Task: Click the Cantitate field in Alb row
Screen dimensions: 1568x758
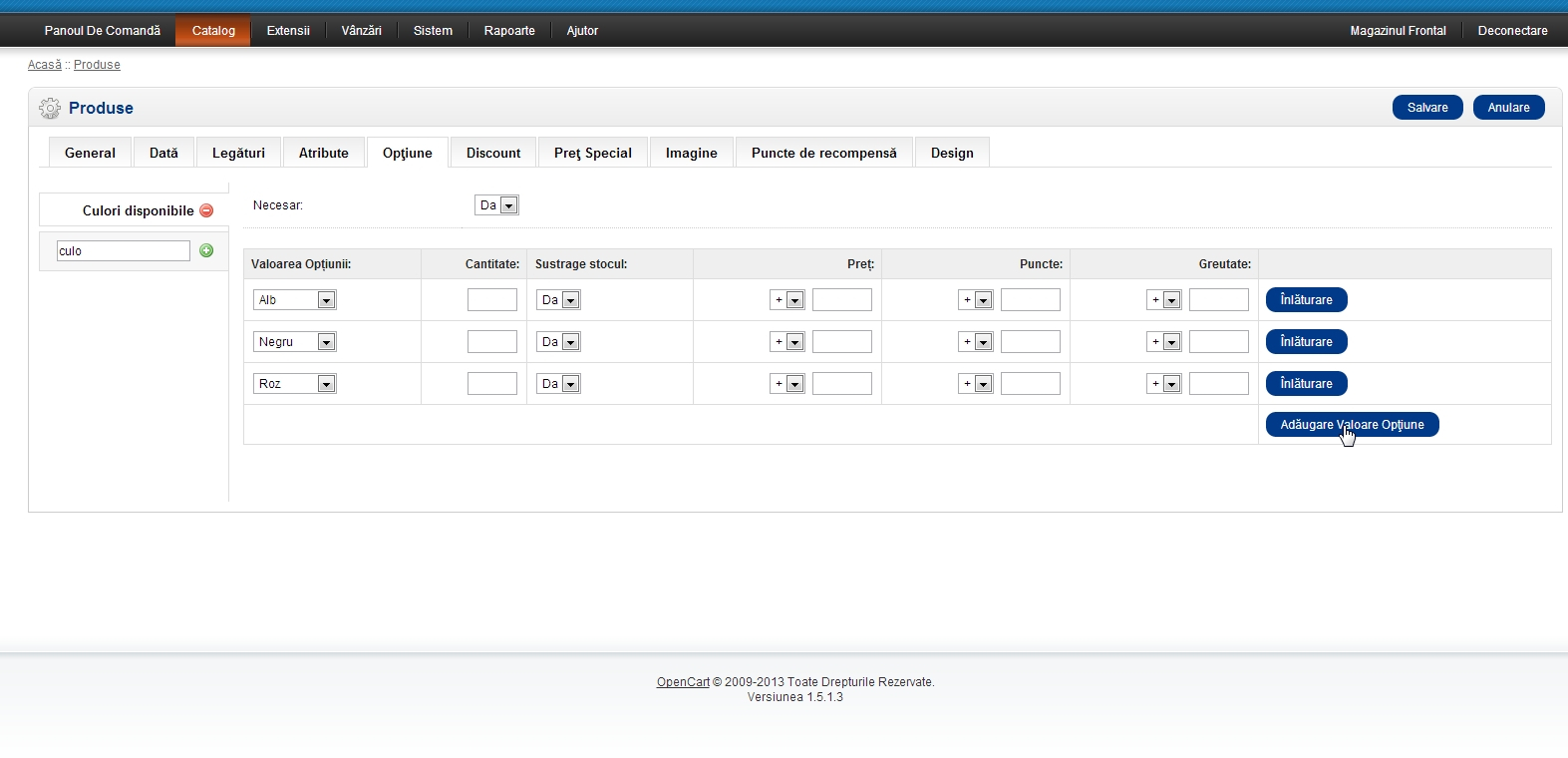Action: (491, 300)
